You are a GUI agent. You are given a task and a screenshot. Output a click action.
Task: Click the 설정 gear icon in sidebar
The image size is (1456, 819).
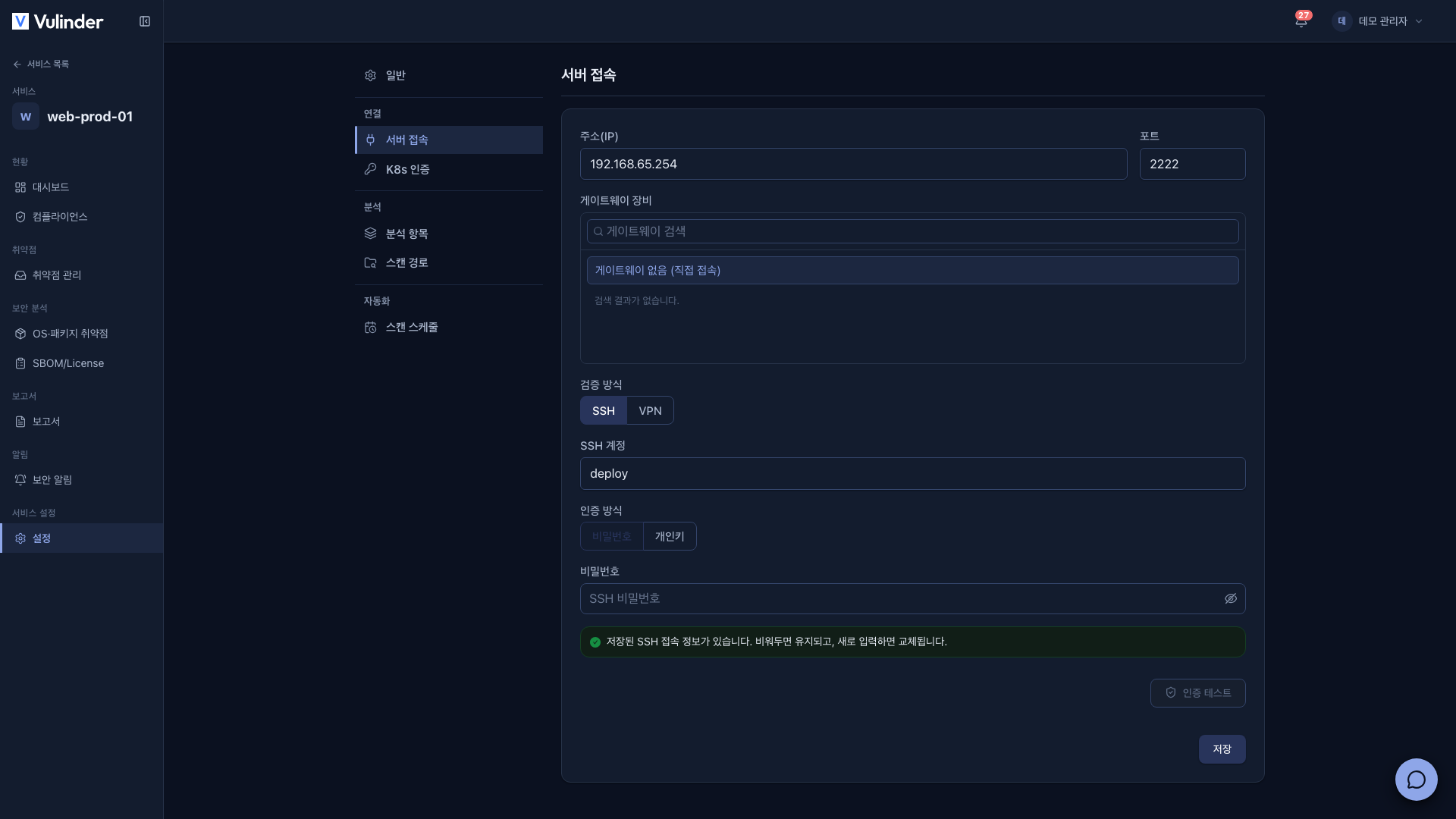[x=20, y=538]
